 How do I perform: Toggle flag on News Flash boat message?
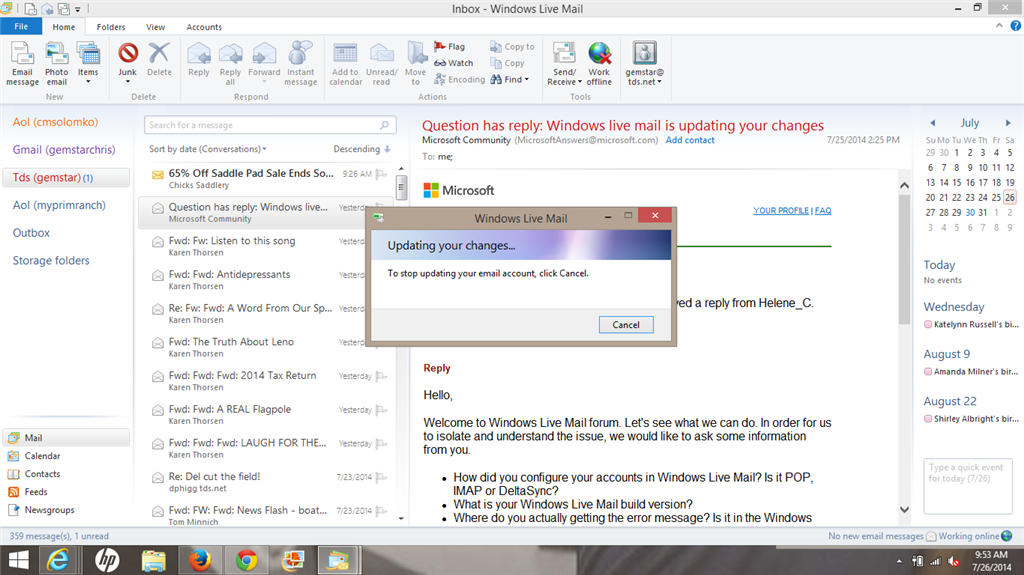click(x=381, y=511)
